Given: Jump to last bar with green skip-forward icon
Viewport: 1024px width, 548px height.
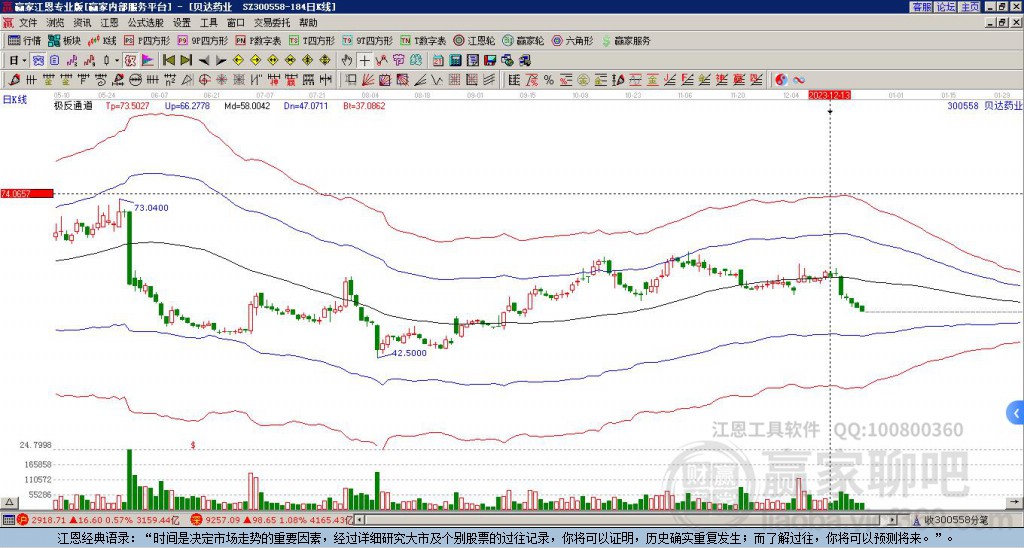Looking at the screenshot, I should click(x=186, y=61).
